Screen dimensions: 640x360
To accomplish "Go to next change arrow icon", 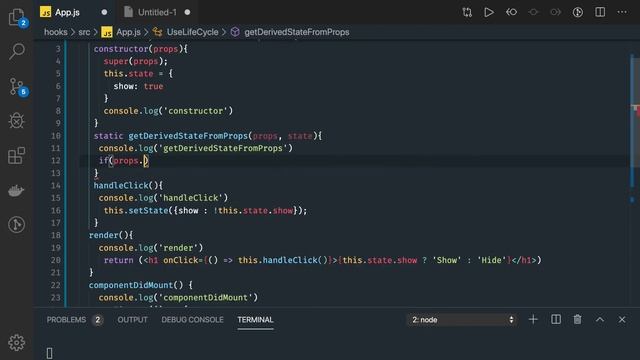I will 555,12.
